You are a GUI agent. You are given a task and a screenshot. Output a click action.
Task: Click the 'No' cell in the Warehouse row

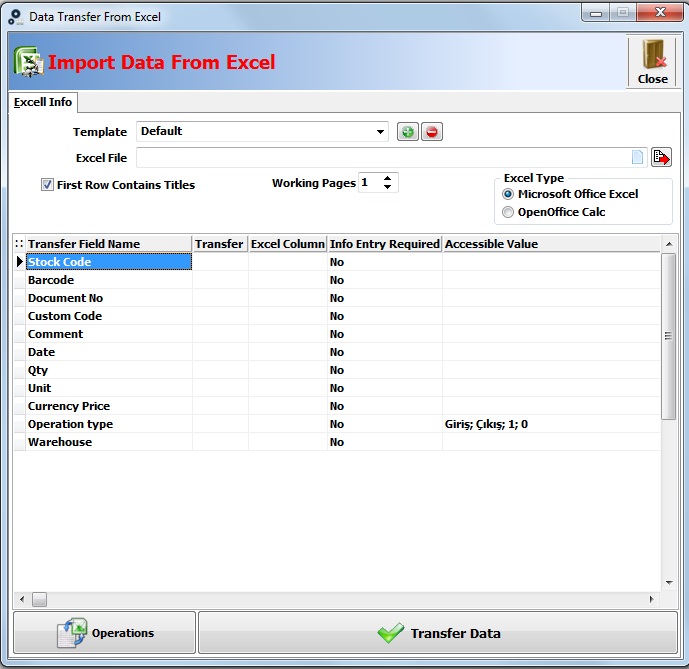click(x=384, y=442)
